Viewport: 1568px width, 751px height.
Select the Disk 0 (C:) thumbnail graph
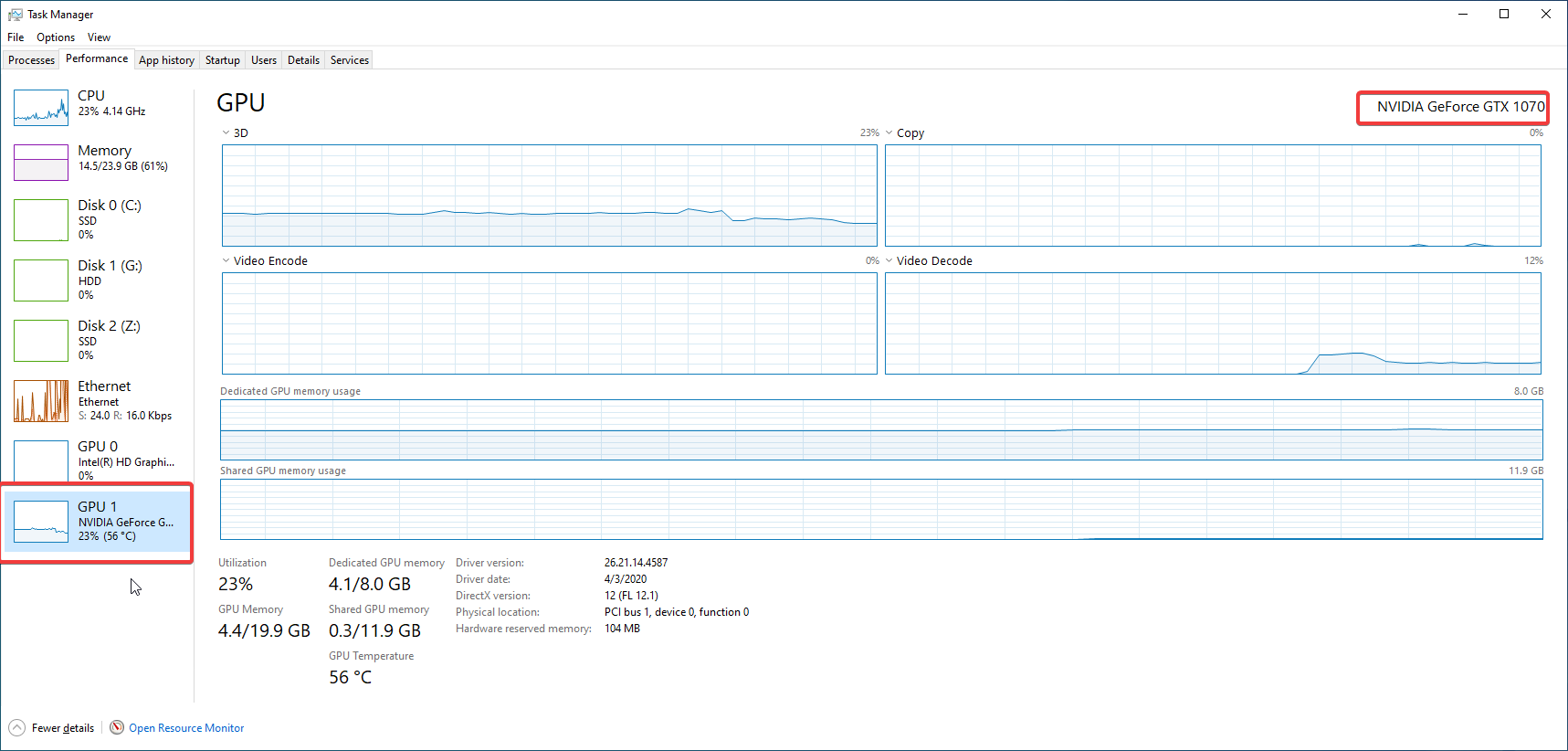(41, 220)
